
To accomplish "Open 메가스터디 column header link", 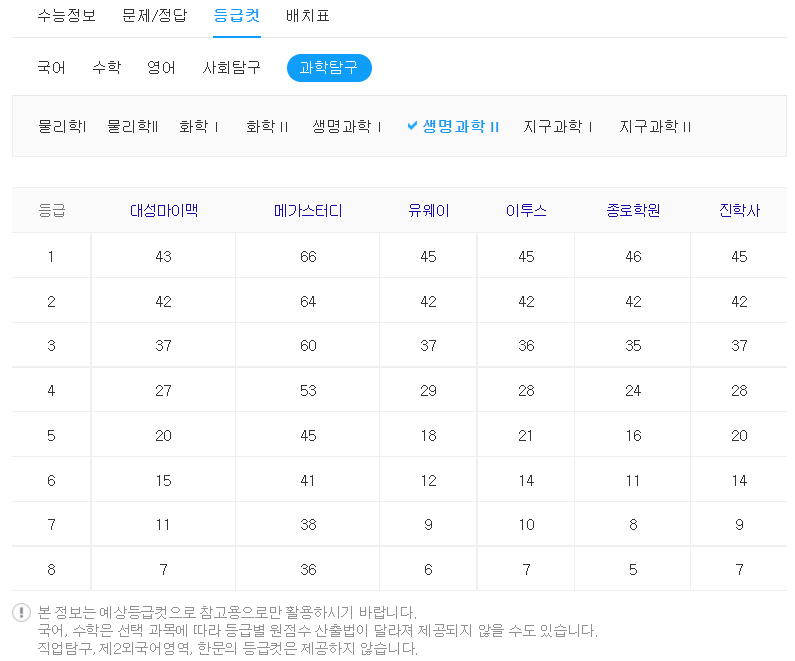I will pyautogui.click(x=308, y=210).
